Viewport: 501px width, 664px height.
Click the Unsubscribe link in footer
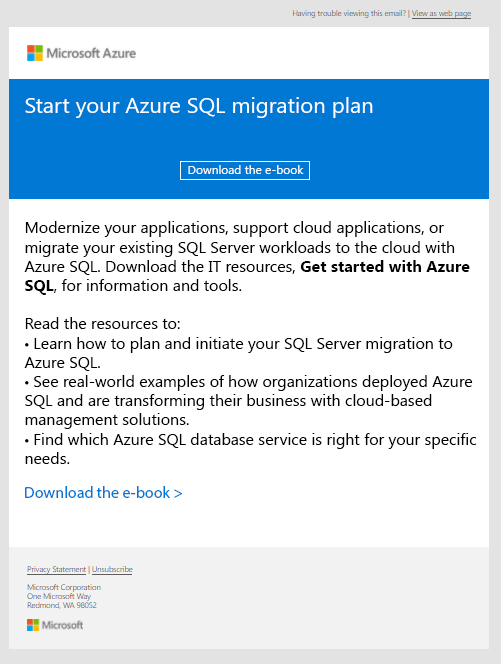[112, 570]
